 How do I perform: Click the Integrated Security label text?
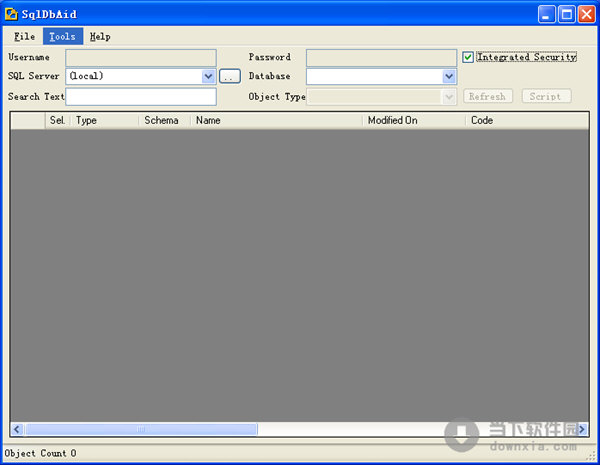527,57
